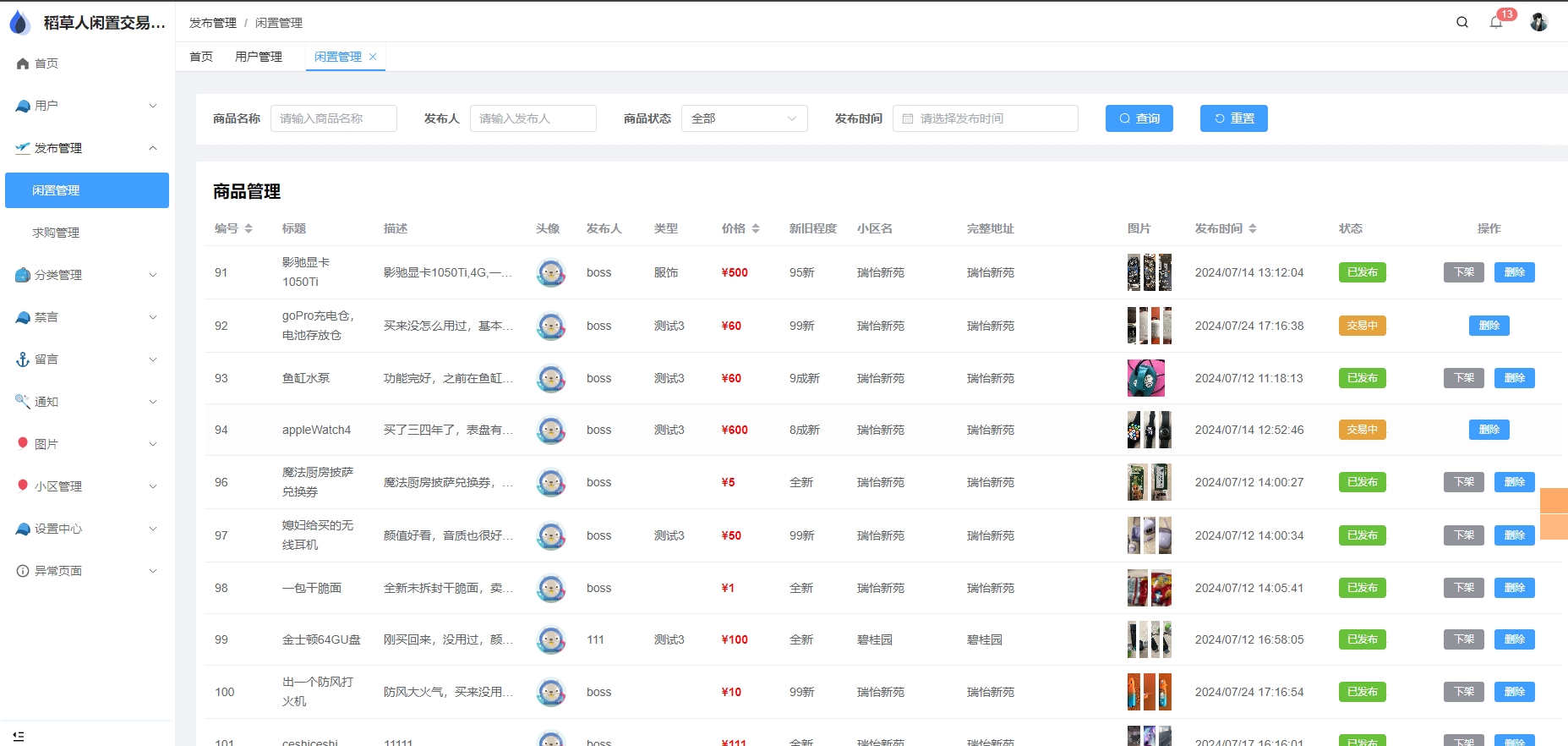Image resolution: width=1568 pixels, height=746 pixels.
Task: Open the 商品状态 dropdown showing 全部
Action: (745, 118)
